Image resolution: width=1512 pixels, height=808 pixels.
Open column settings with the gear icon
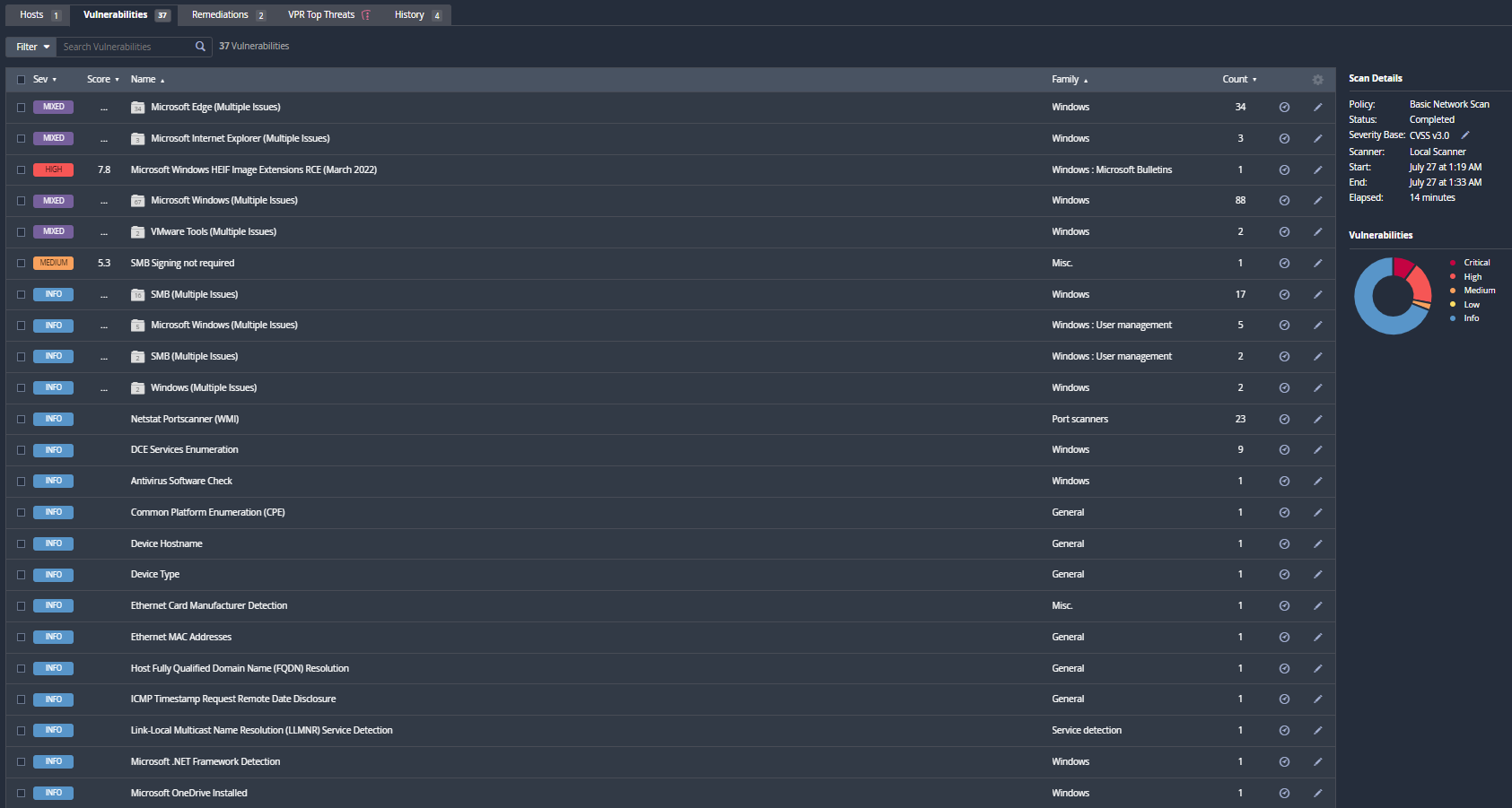point(1317,79)
